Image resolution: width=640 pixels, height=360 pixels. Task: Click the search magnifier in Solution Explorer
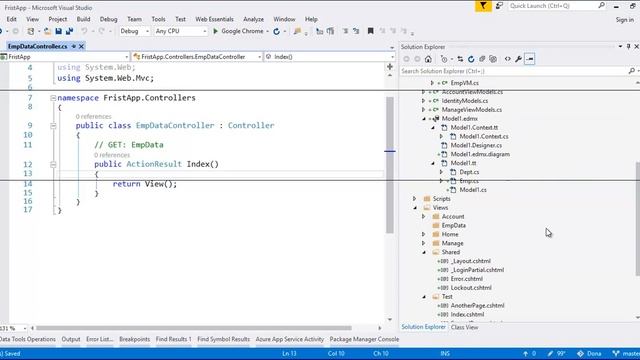pyautogui.click(x=631, y=71)
